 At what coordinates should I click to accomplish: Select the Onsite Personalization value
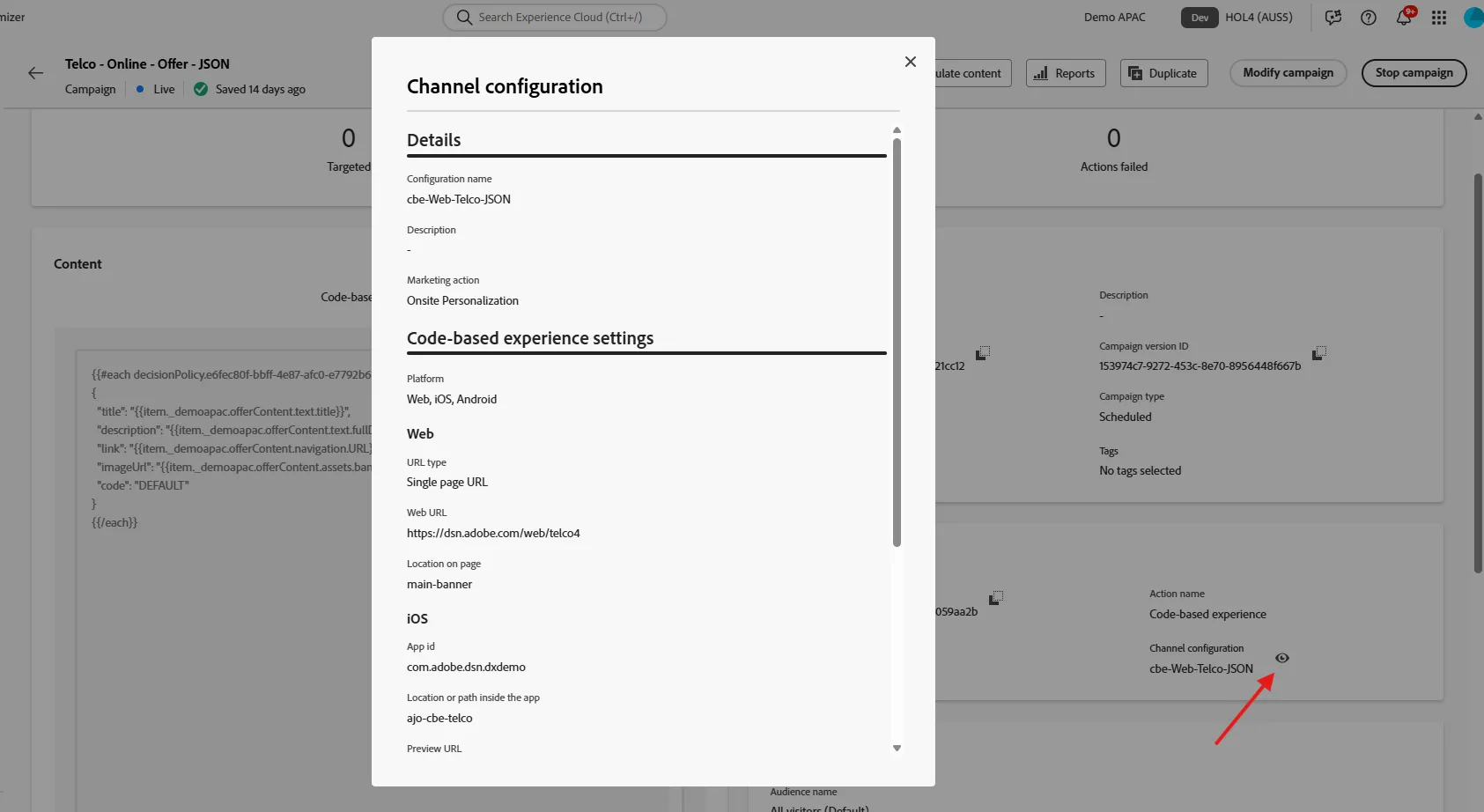point(462,300)
